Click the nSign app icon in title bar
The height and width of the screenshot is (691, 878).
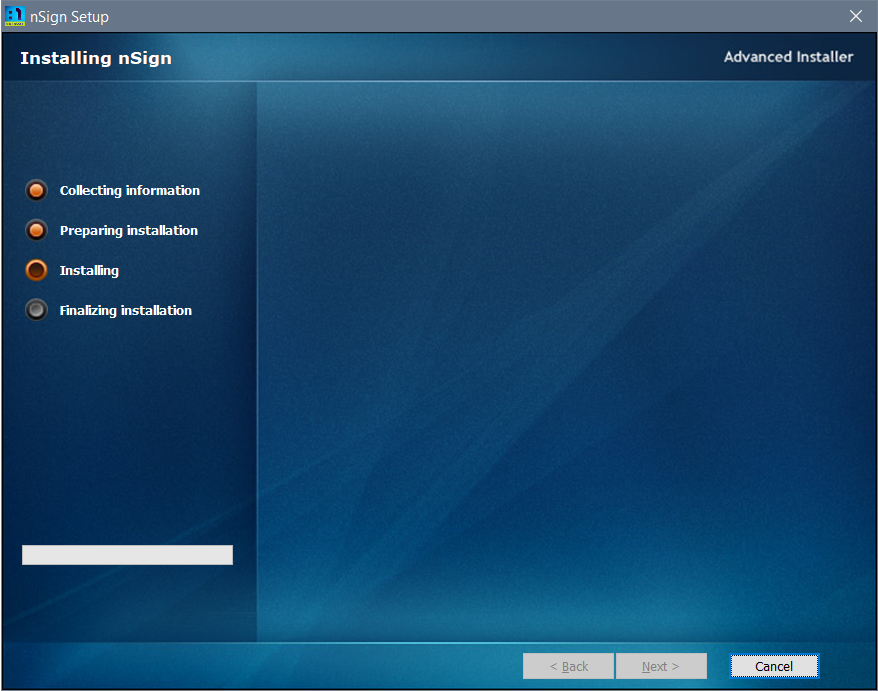click(15, 16)
